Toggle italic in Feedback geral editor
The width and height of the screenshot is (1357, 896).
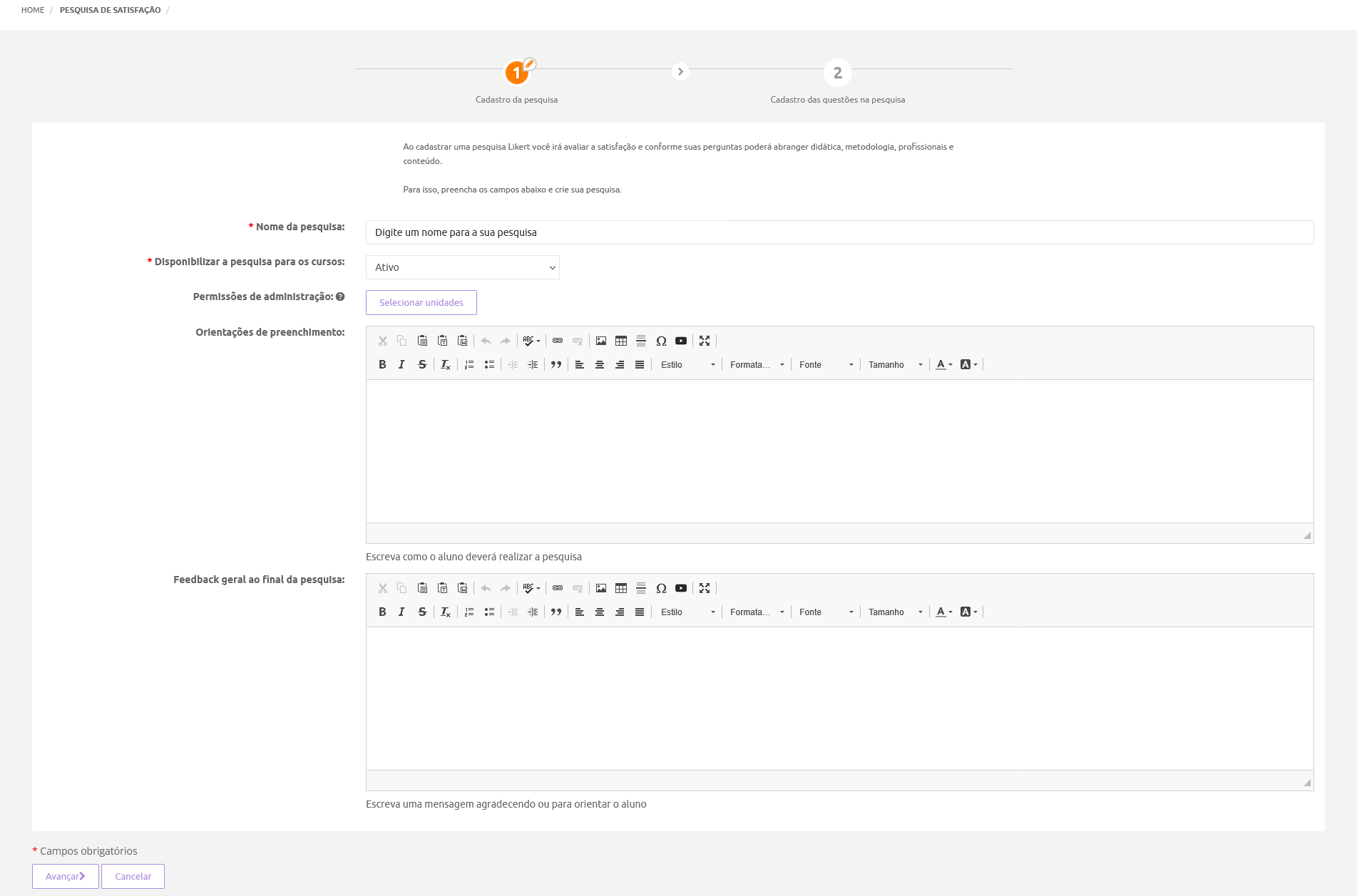401,612
